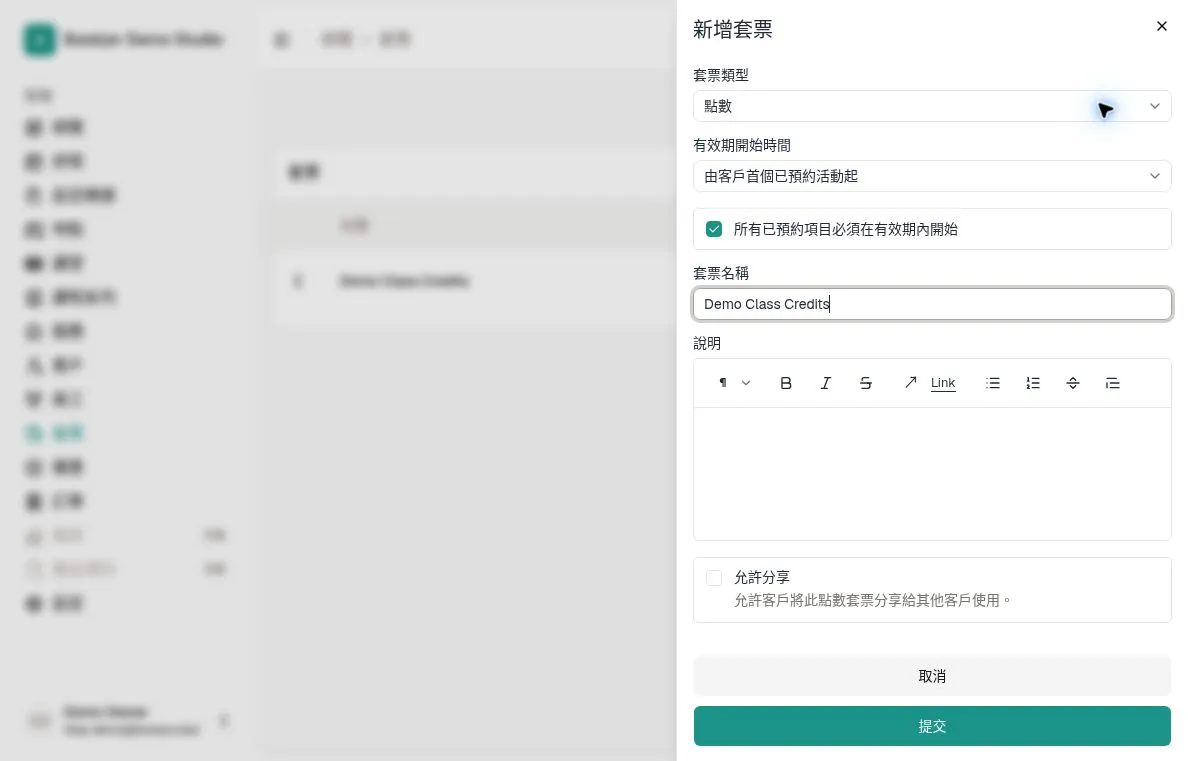Click the last toolbar icon for indent
Viewport: 1188px width, 761px height.
1112,383
